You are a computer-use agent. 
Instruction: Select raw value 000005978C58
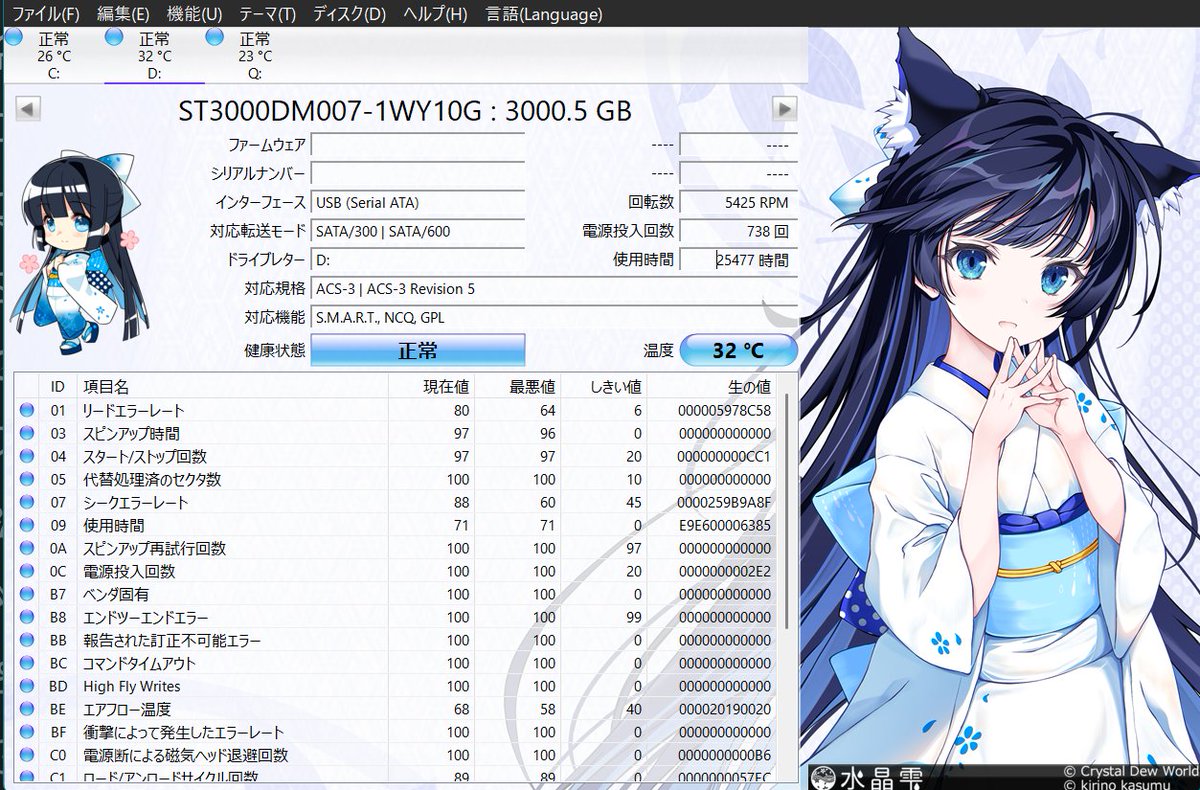click(725, 410)
